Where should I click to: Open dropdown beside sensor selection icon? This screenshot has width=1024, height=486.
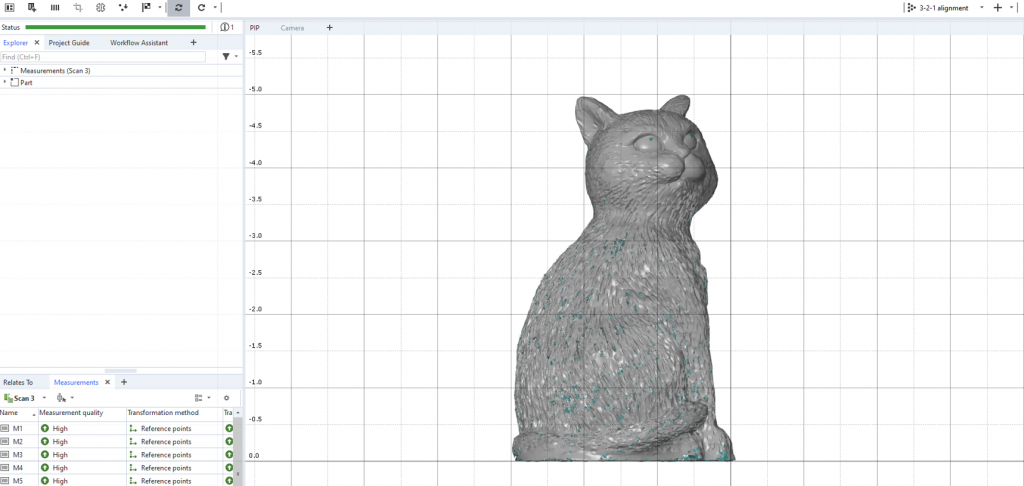[x=72, y=398]
